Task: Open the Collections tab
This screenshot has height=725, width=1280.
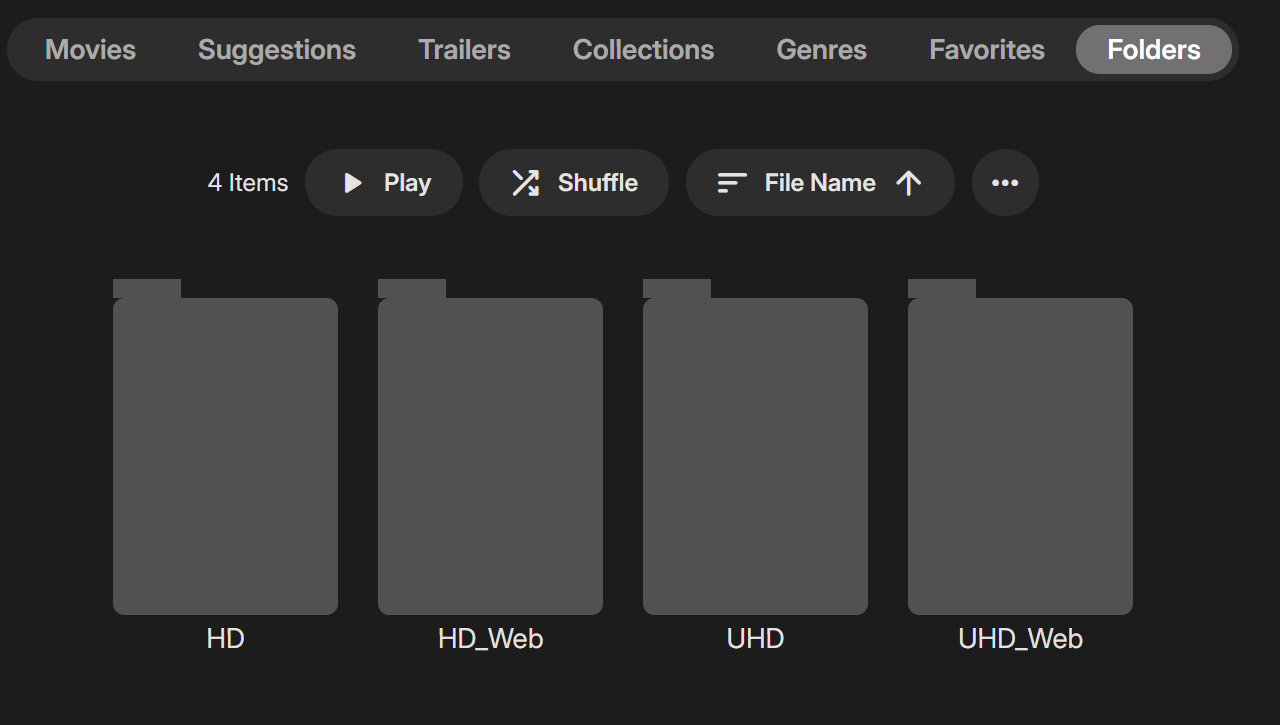Action: (x=643, y=50)
